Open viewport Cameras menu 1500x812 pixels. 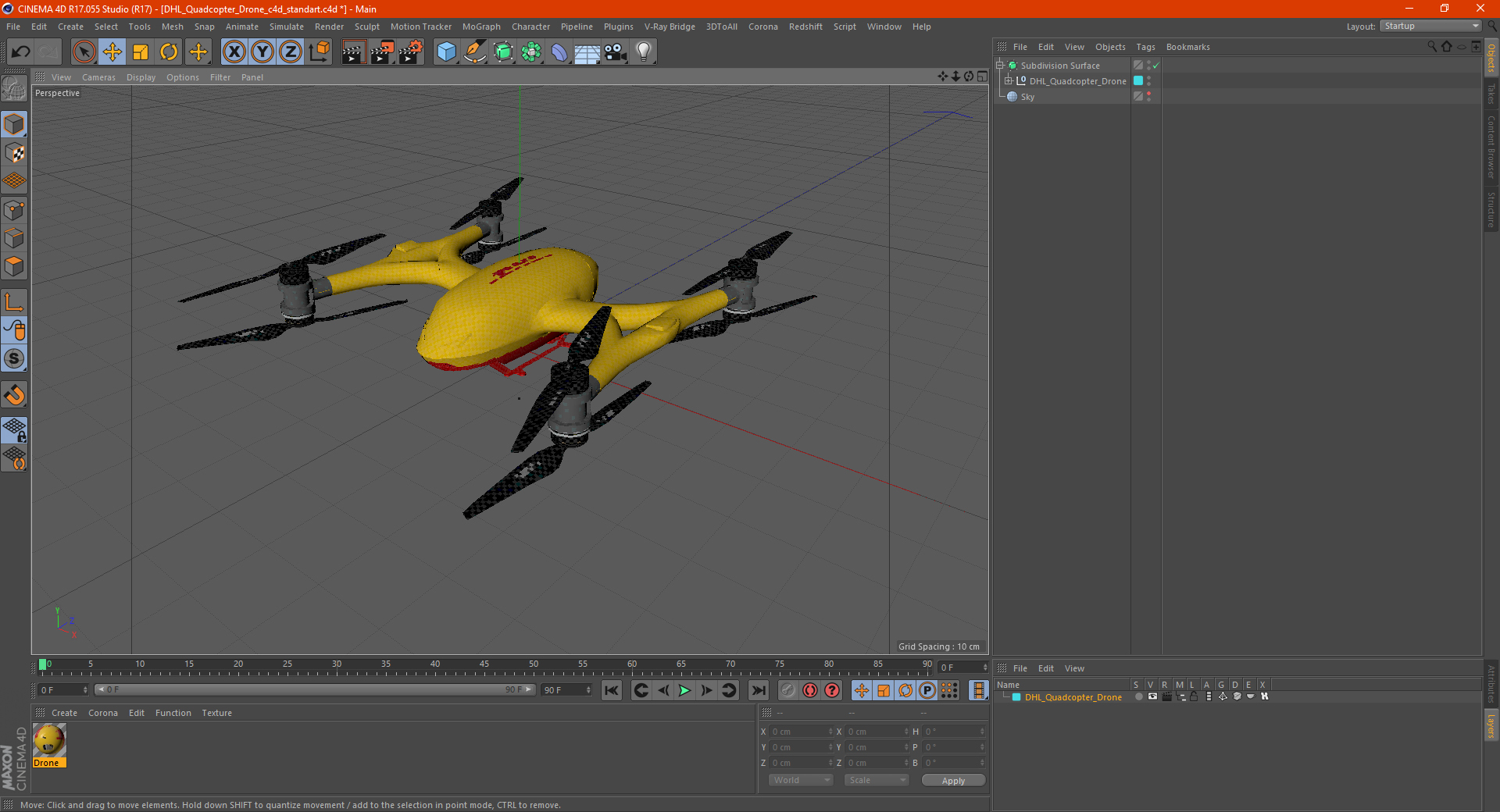[98, 77]
